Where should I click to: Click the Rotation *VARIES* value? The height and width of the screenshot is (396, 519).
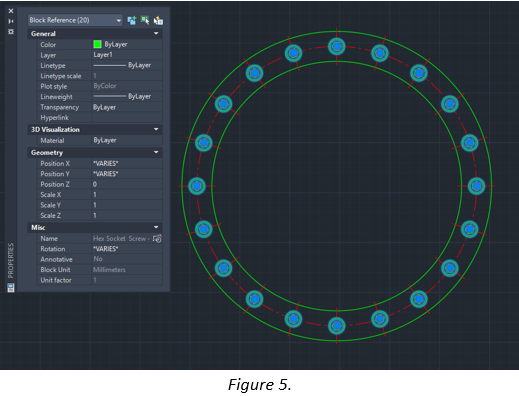coord(127,249)
